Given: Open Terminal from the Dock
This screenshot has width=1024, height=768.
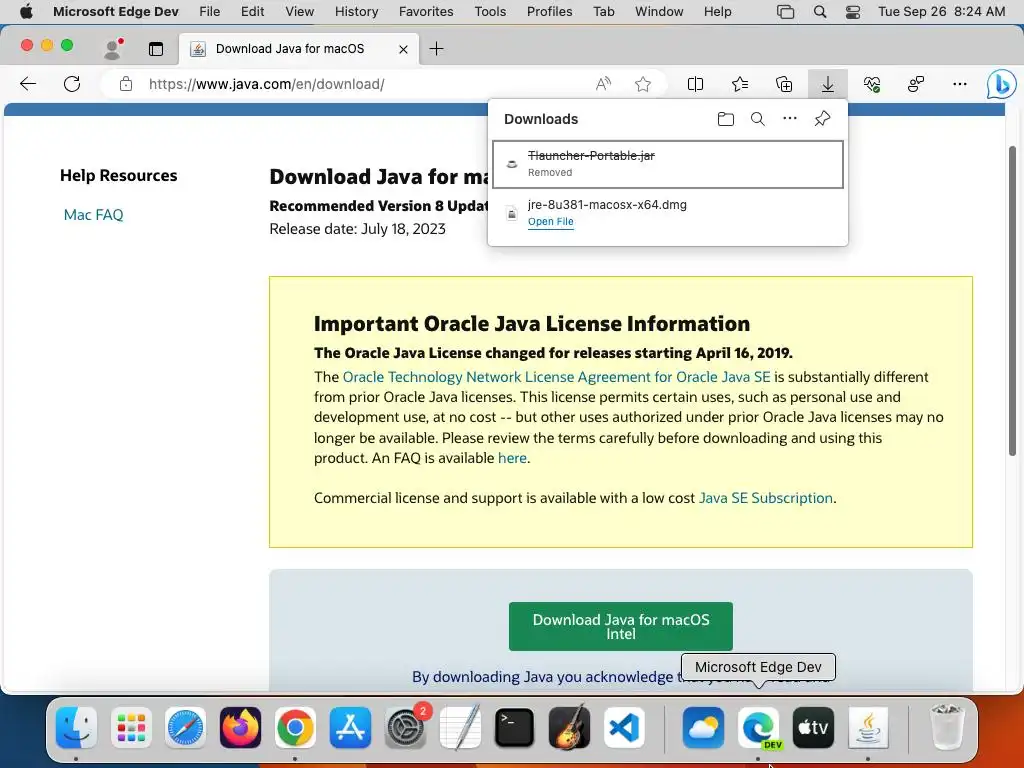Looking at the screenshot, I should (514, 727).
